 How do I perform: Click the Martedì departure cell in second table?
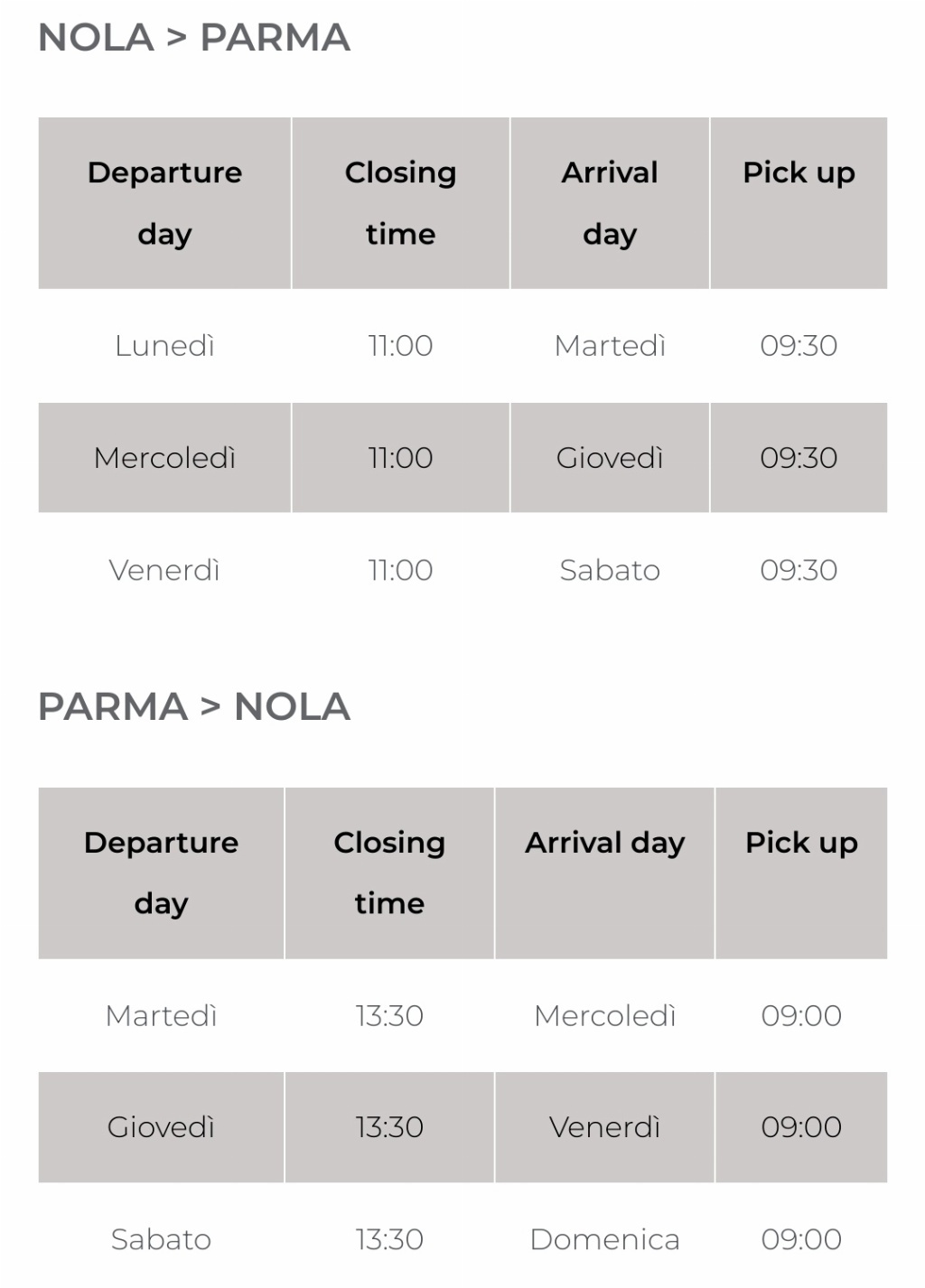(161, 1016)
